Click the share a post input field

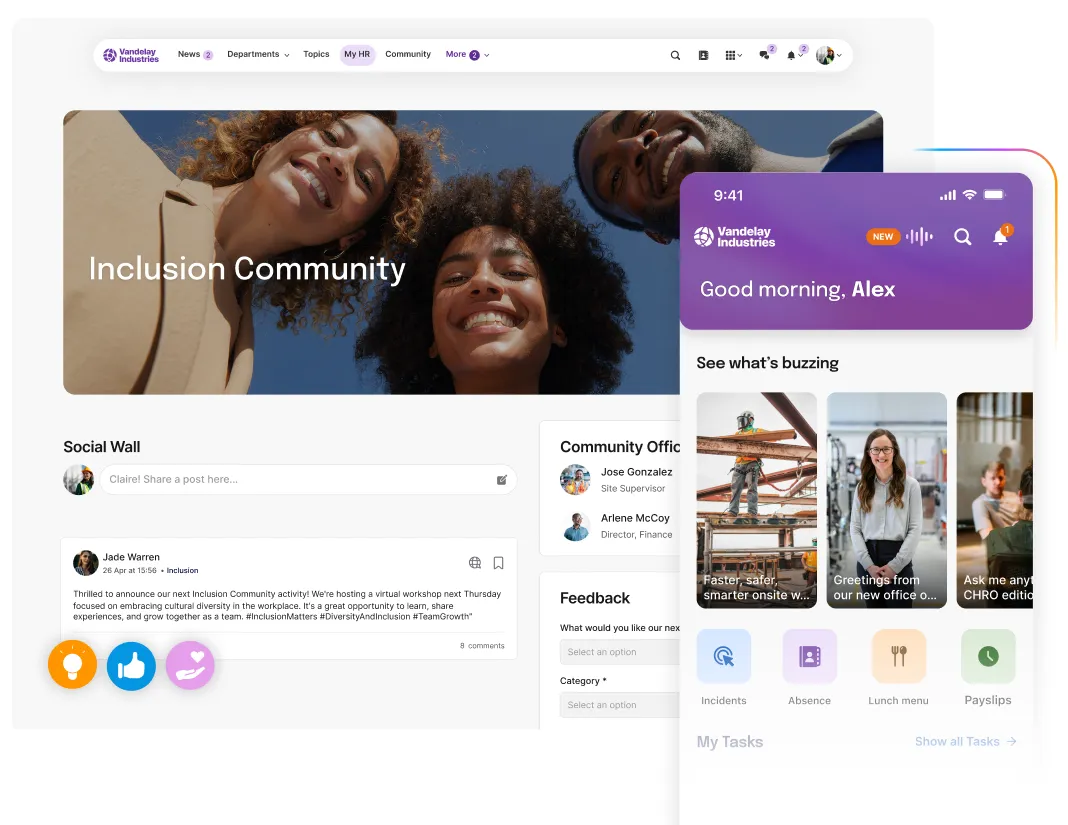pos(300,479)
